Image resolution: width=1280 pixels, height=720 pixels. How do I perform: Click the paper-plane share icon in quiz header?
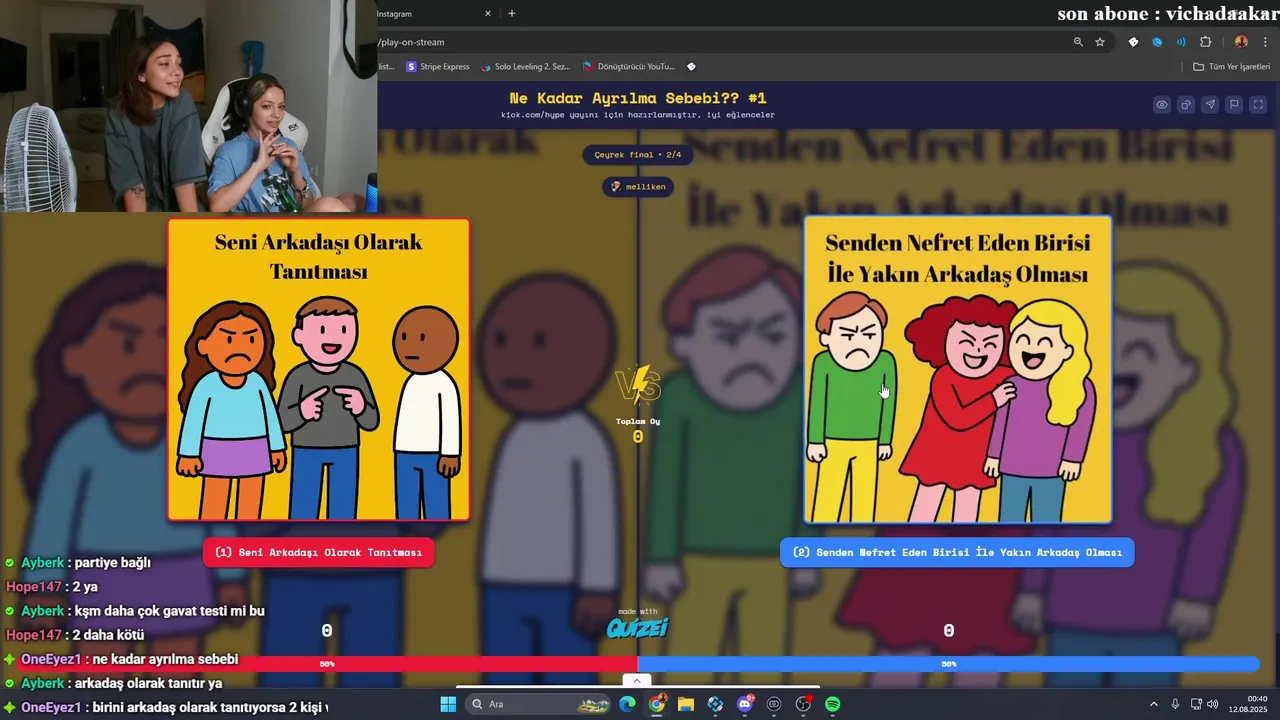(1210, 105)
